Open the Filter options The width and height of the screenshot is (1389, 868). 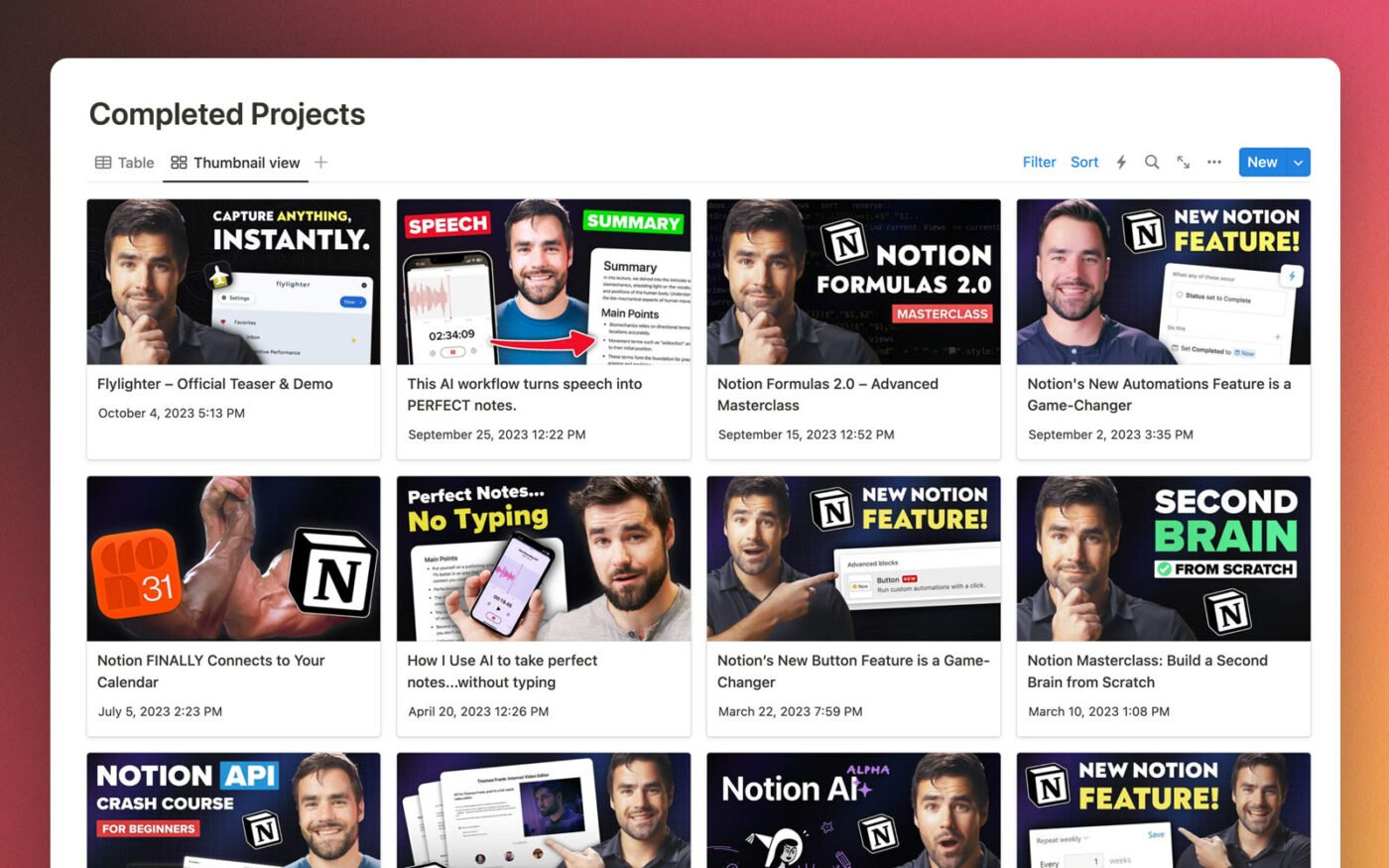[1039, 162]
